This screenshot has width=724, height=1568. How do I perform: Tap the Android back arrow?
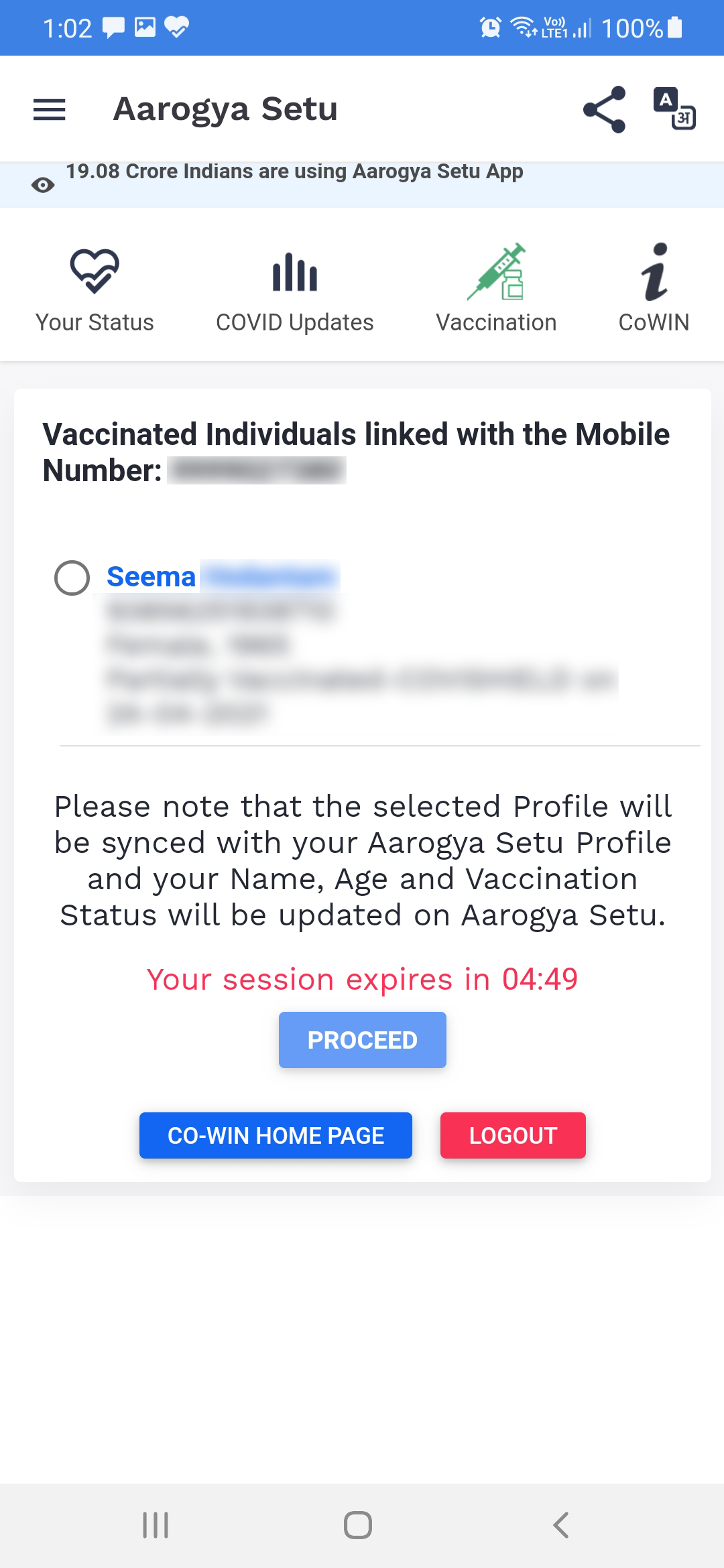point(561,1525)
